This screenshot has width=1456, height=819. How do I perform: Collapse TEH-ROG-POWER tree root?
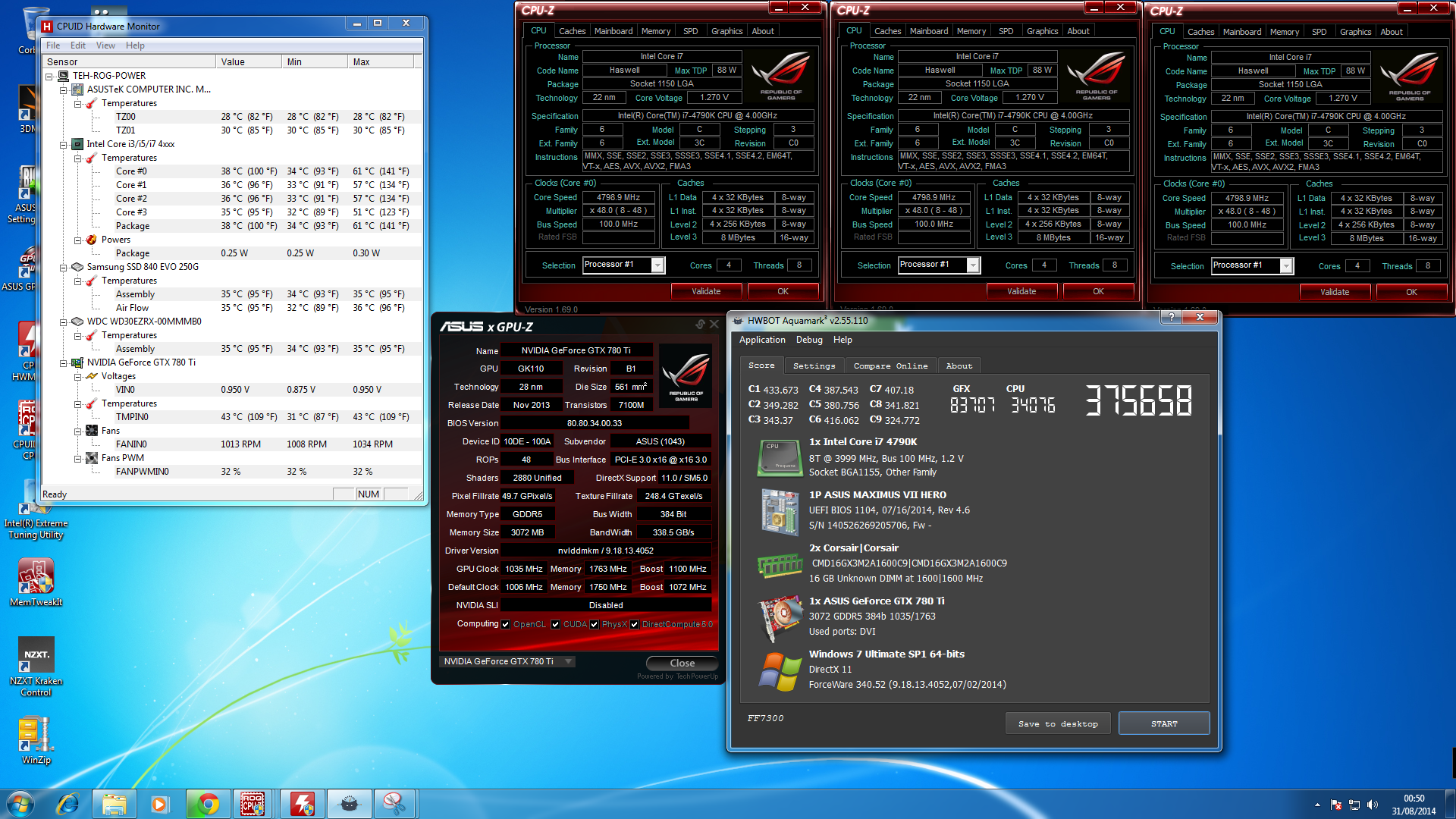[49, 76]
